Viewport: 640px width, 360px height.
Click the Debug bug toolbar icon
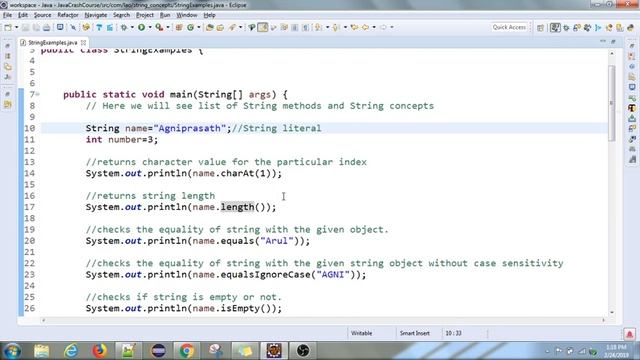(123, 27)
